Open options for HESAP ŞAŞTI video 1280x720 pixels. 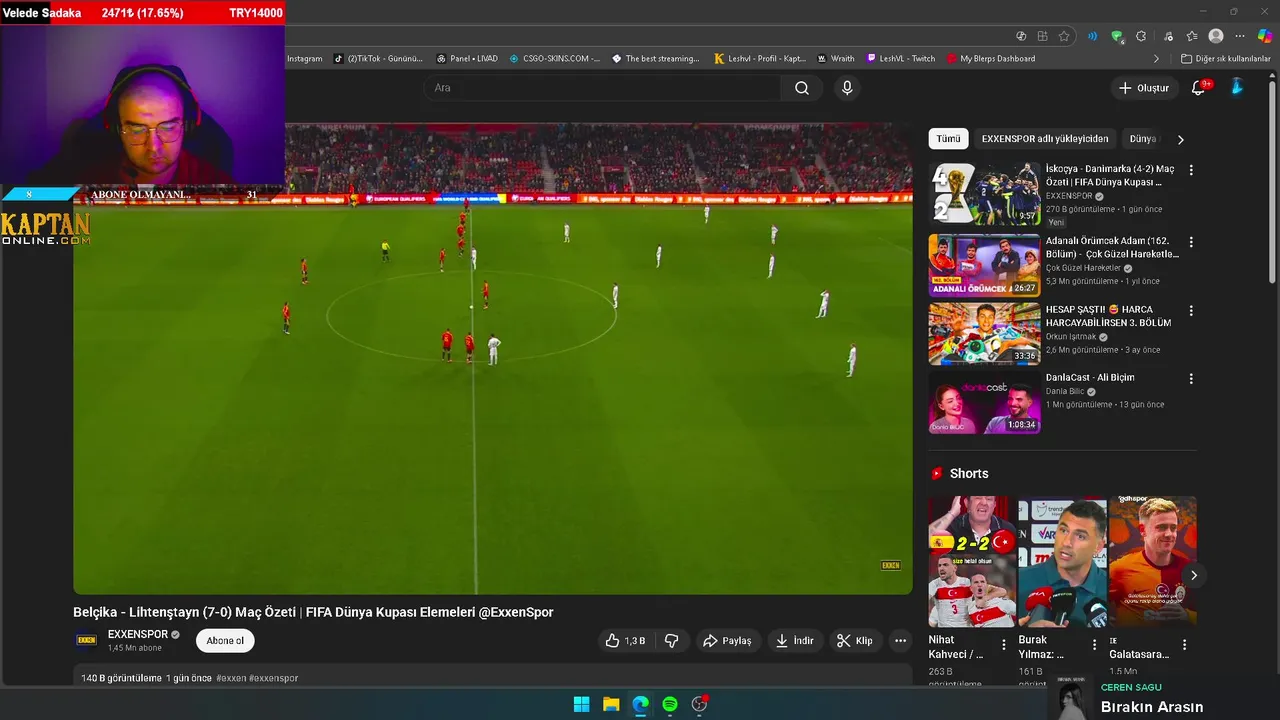point(1190,311)
